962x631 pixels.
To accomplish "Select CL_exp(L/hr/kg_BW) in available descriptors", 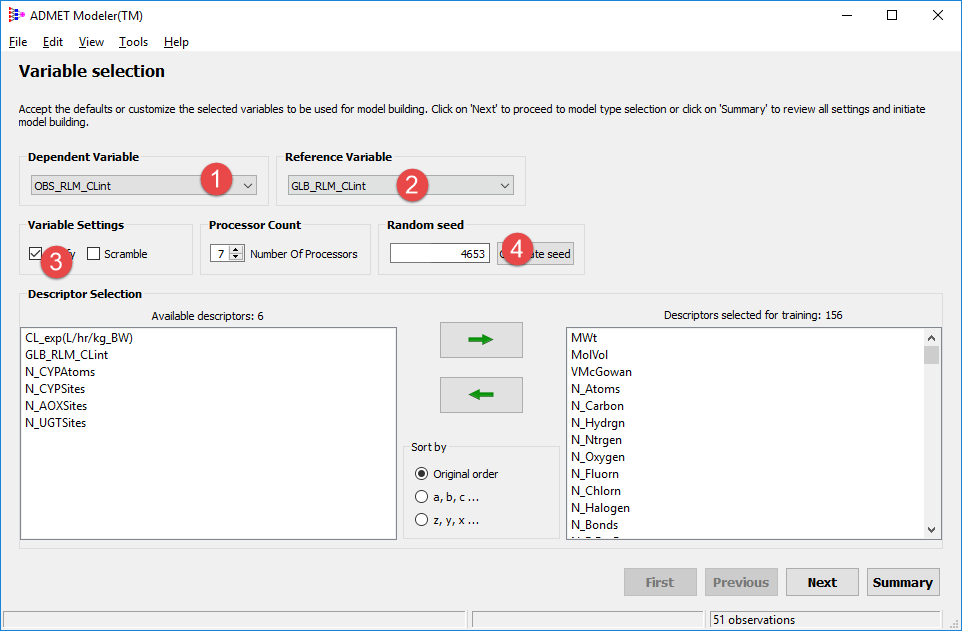I will (x=79, y=338).
